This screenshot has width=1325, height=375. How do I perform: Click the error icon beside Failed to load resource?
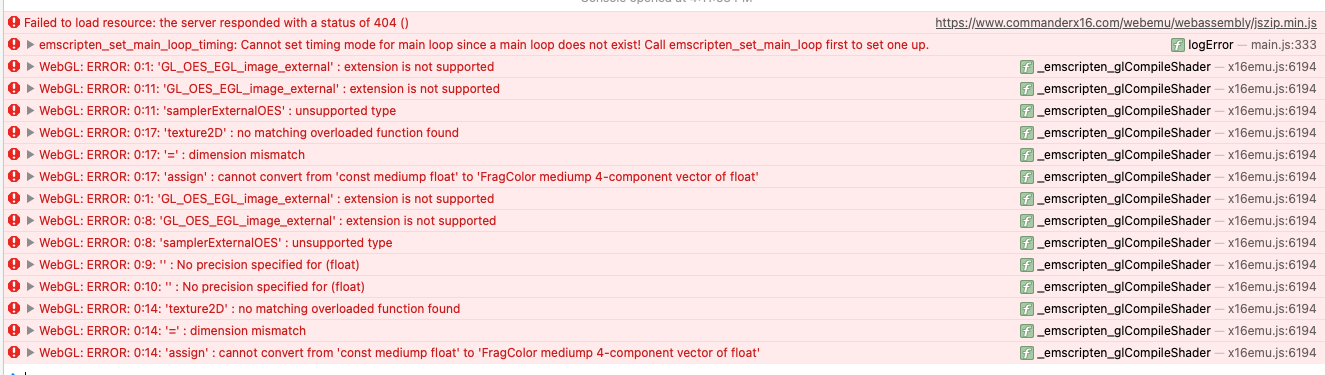pyautogui.click(x=14, y=23)
